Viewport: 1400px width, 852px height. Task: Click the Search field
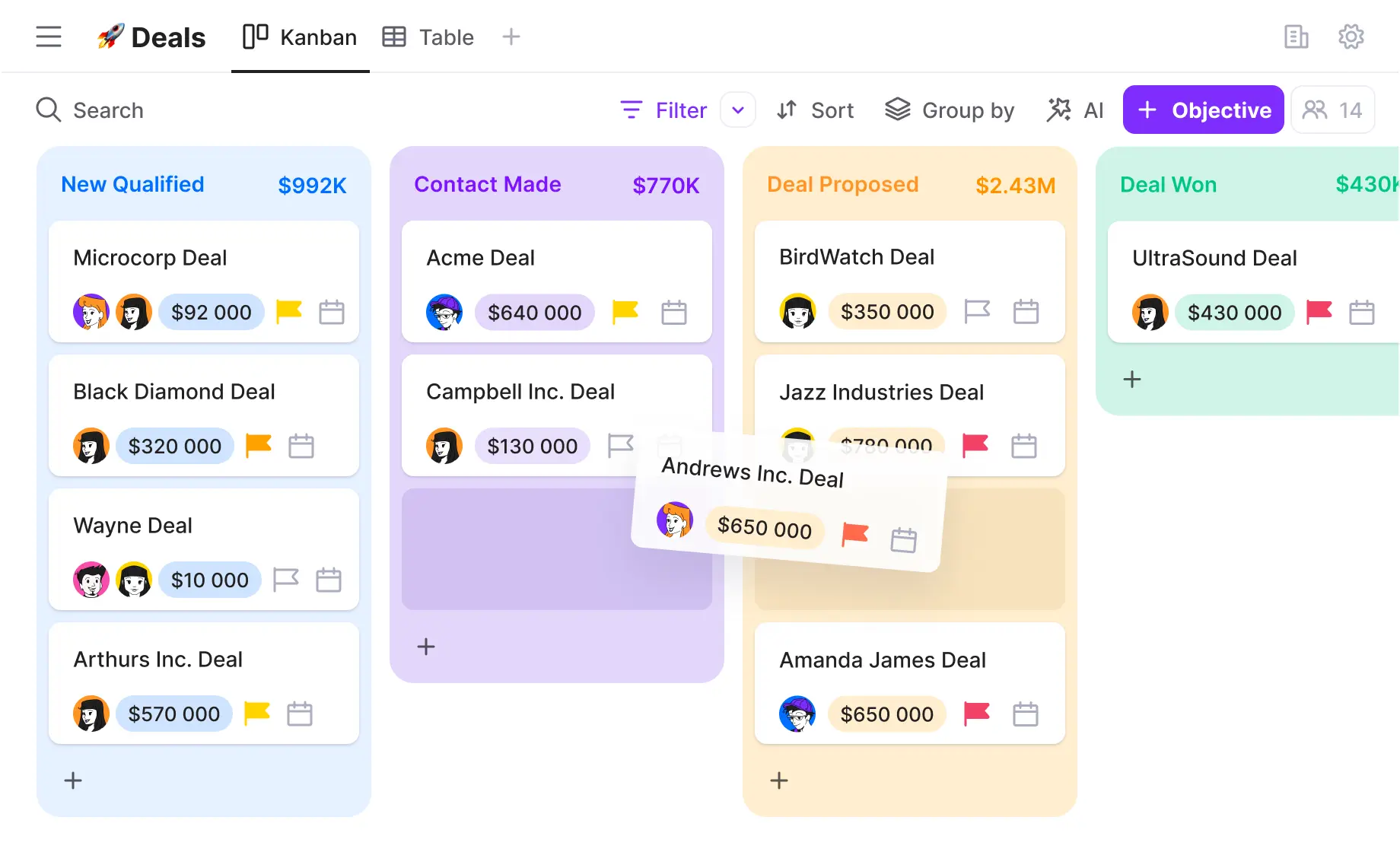[x=108, y=110]
